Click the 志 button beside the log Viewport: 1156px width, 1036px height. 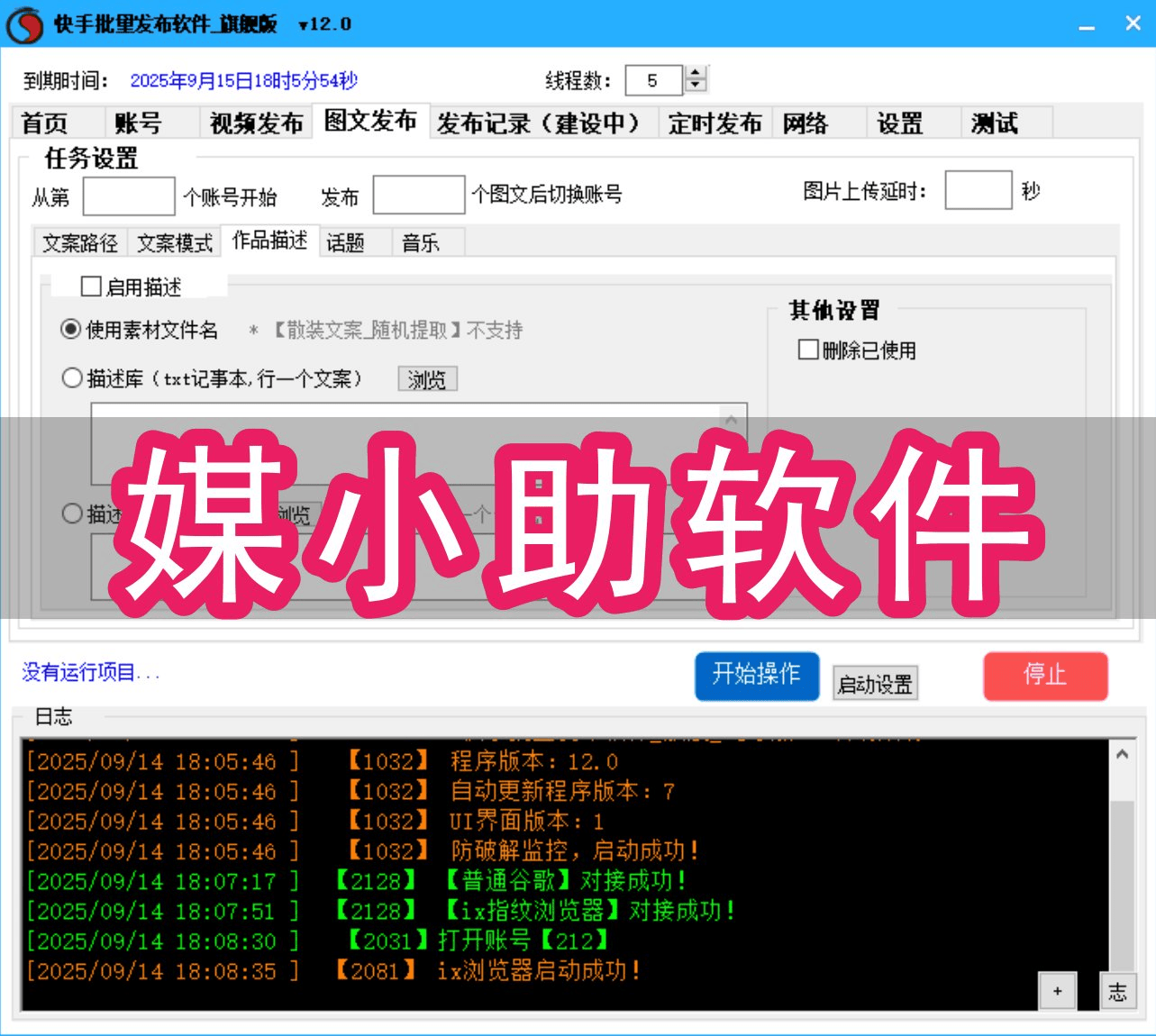click(1117, 991)
